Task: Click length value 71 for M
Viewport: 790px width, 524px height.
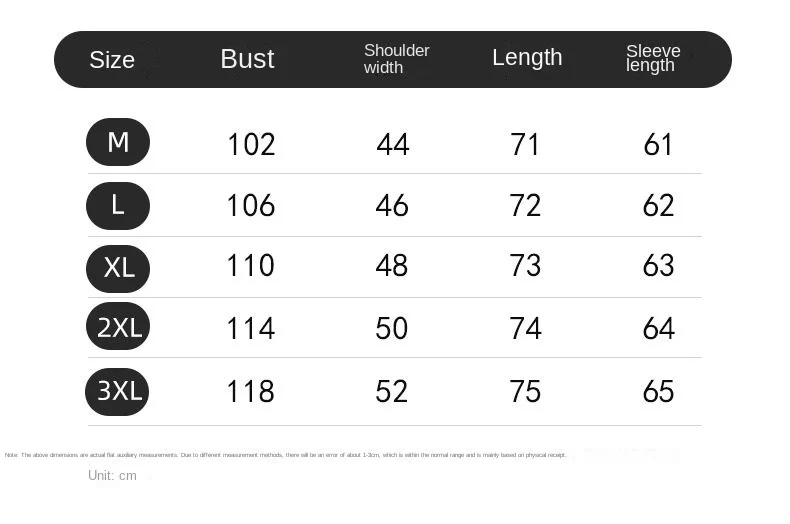Action: click(525, 145)
